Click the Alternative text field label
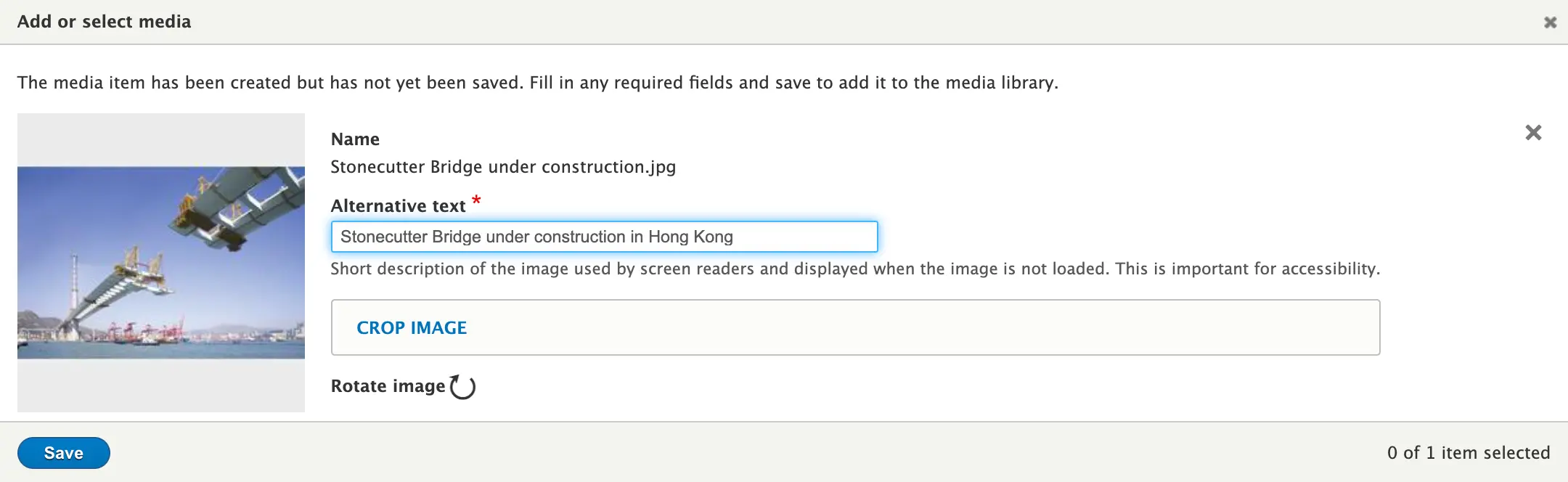This screenshot has height=482, width=1568. click(x=398, y=206)
